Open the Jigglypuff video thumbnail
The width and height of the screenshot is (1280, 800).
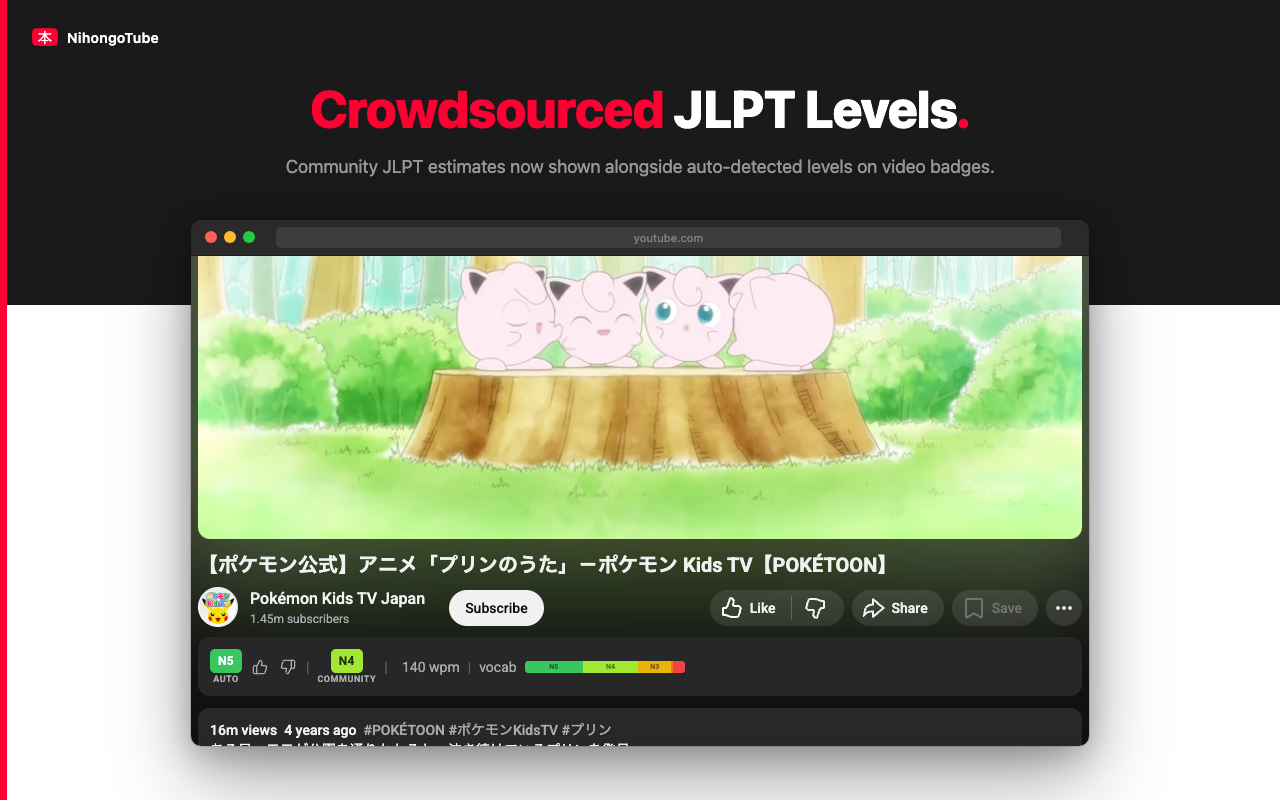click(640, 397)
